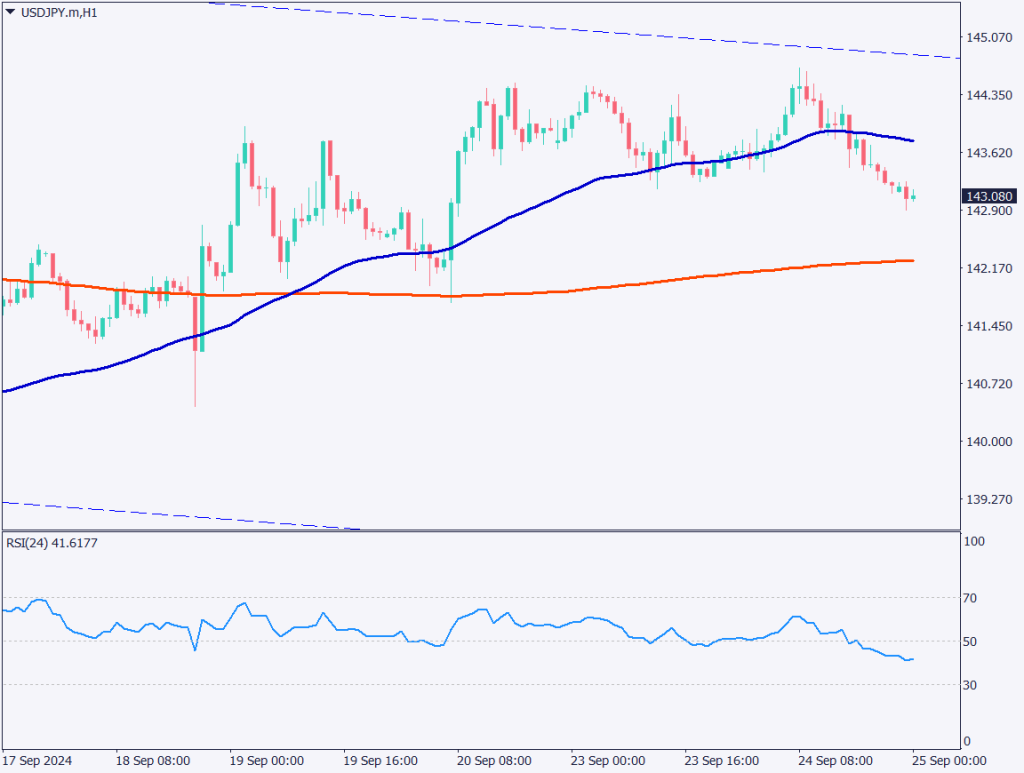
Task: Click the 140.000 price scale label
Action: click(989, 442)
